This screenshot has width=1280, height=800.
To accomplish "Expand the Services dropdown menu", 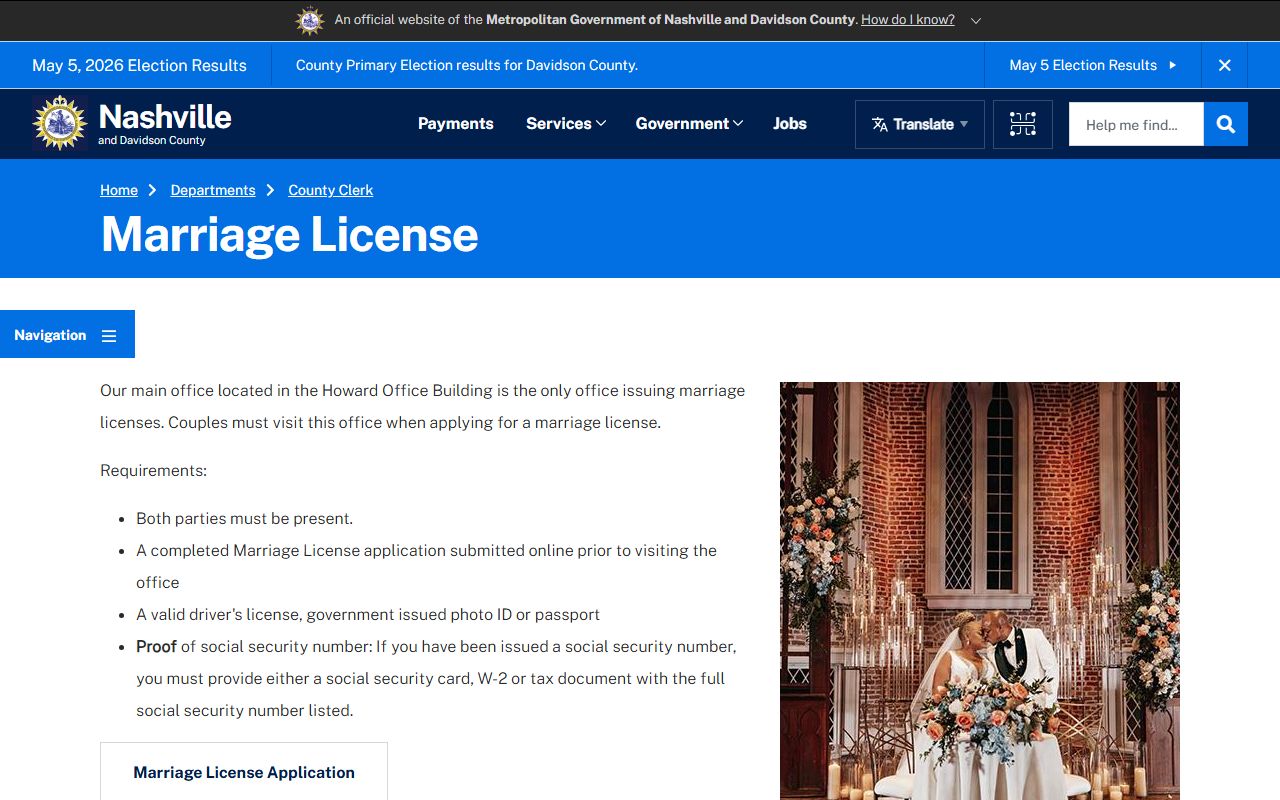I will (566, 124).
